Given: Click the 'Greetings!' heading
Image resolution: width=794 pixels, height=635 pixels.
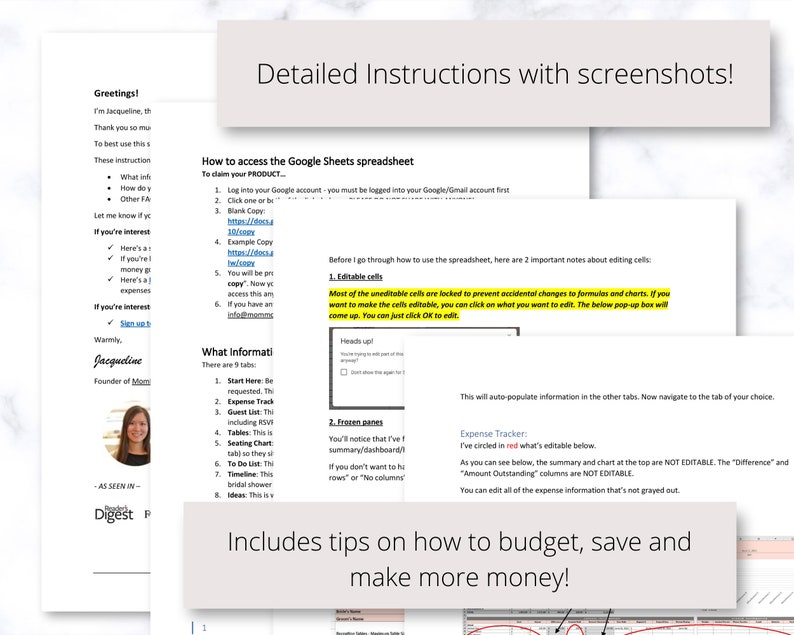Looking at the screenshot, I should (116, 93).
